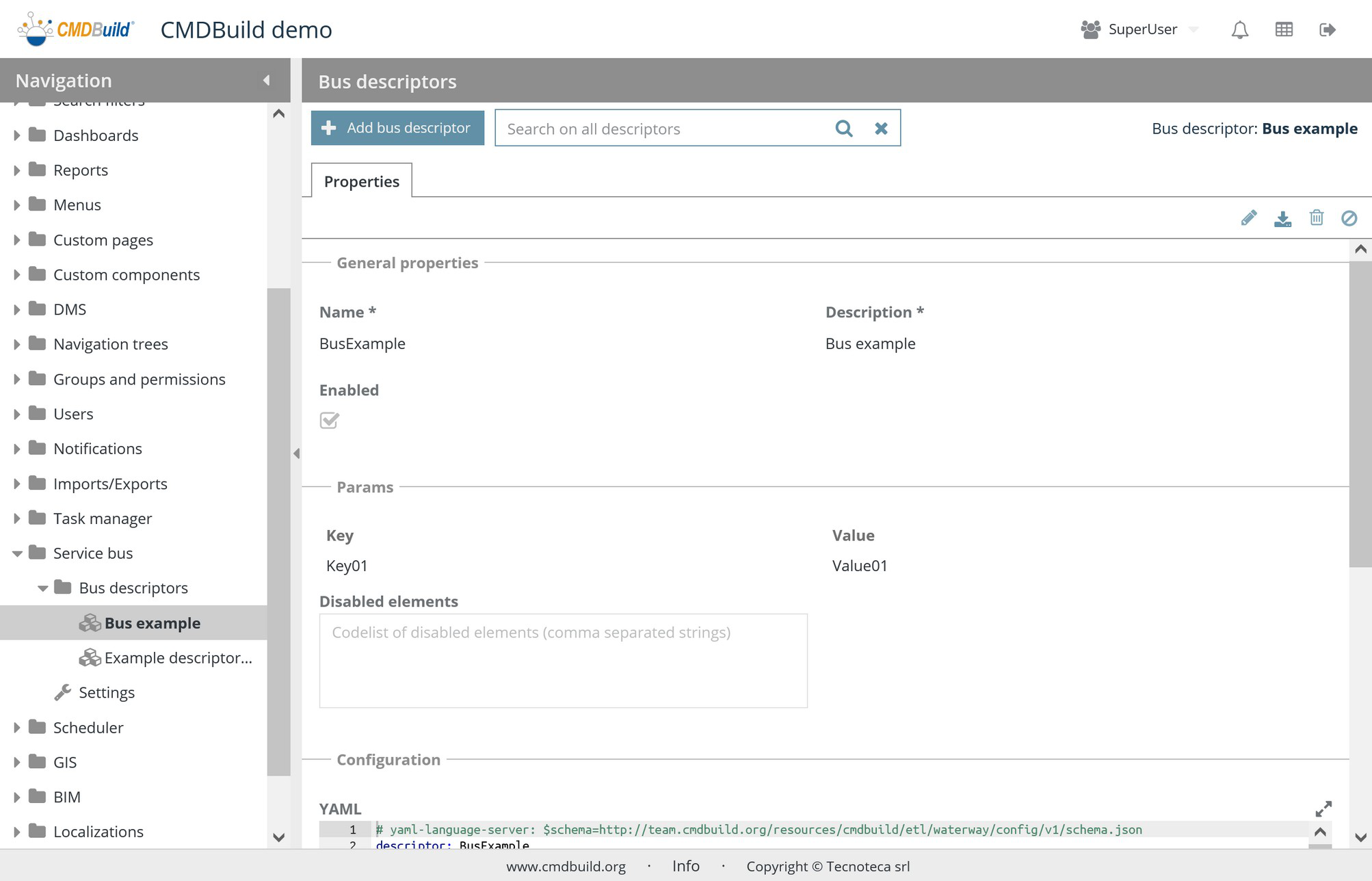Collapse the Navigation panel
Screen dimensions: 1372x881
click(x=266, y=81)
